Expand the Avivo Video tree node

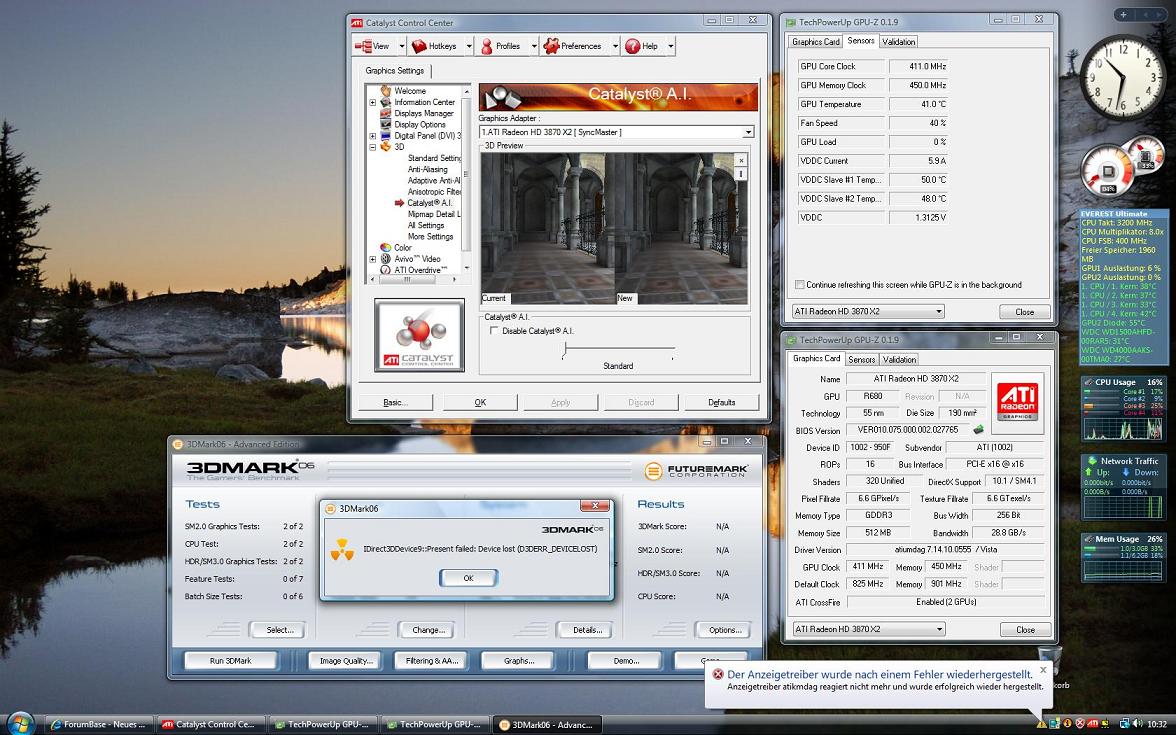click(373, 259)
